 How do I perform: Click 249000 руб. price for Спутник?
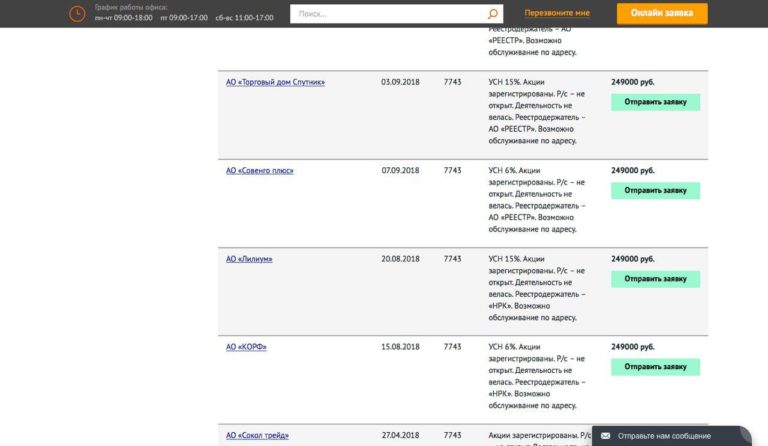click(632, 82)
